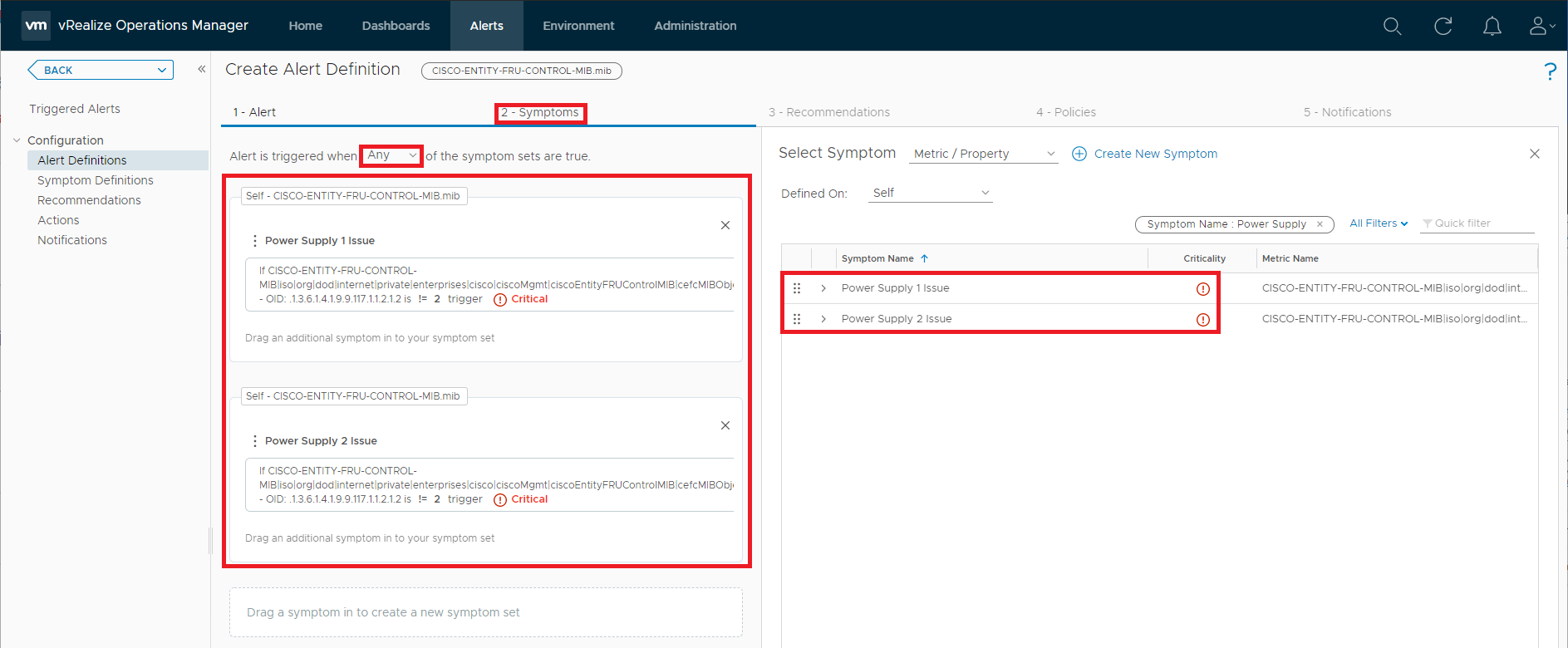Open the search icon in top bar
The image size is (1568, 648).
coord(1392,27)
